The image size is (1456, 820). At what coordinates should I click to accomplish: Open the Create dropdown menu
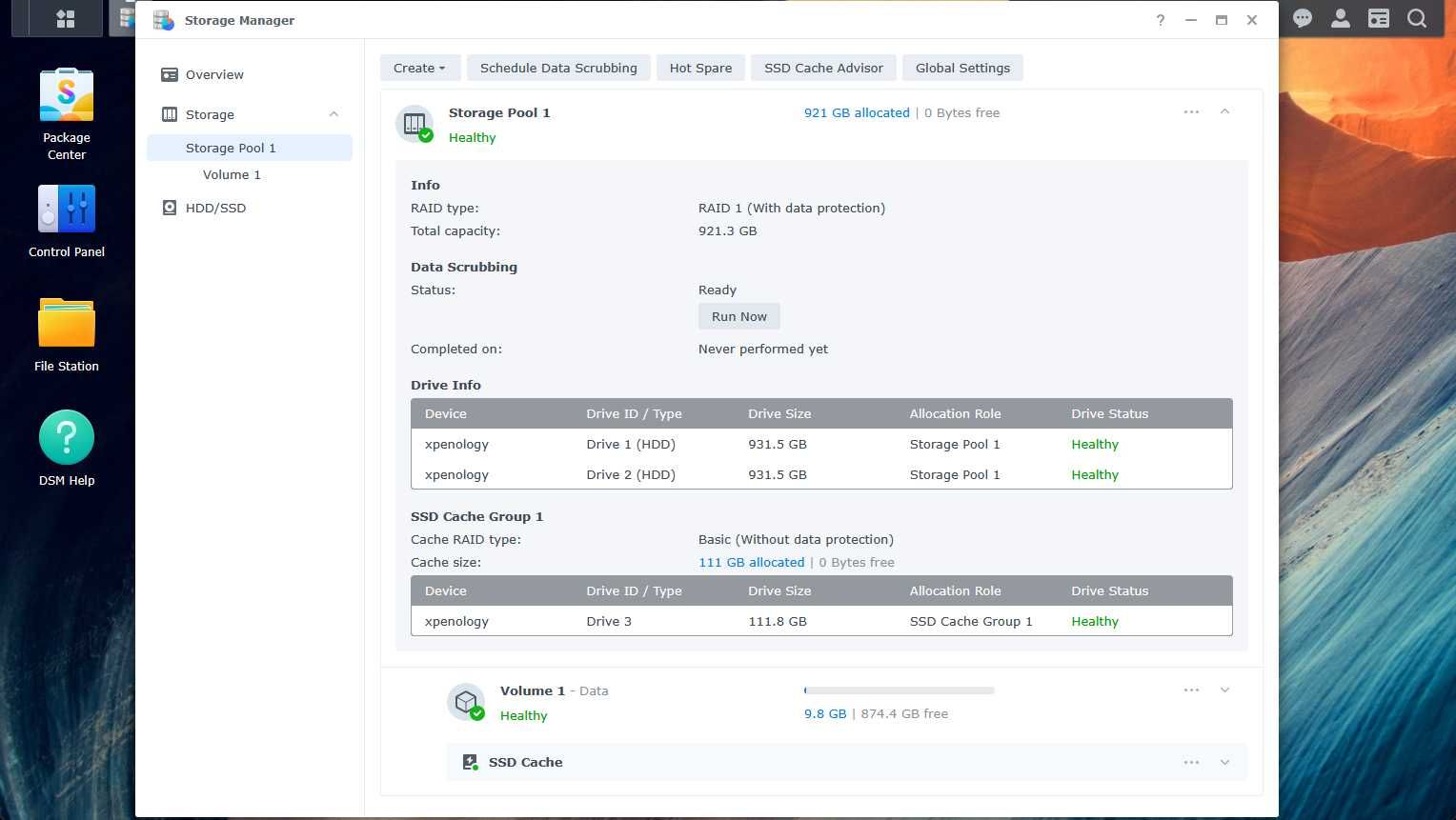420,68
